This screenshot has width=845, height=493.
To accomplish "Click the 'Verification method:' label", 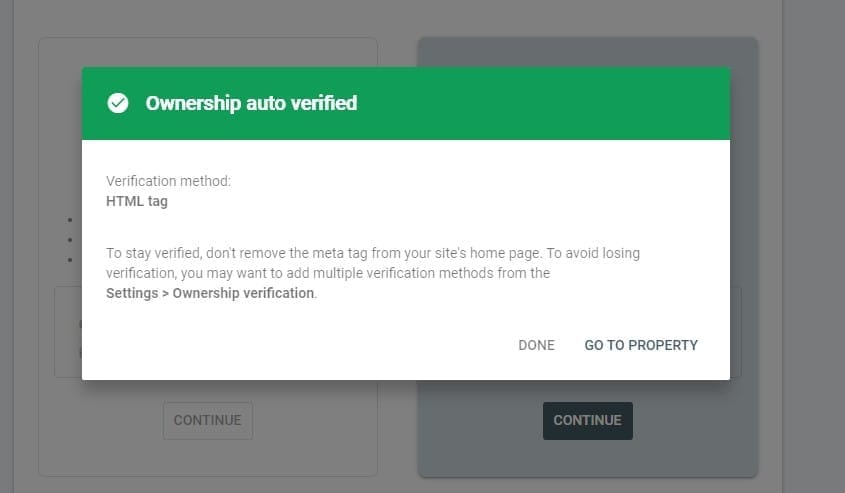I will (x=168, y=181).
